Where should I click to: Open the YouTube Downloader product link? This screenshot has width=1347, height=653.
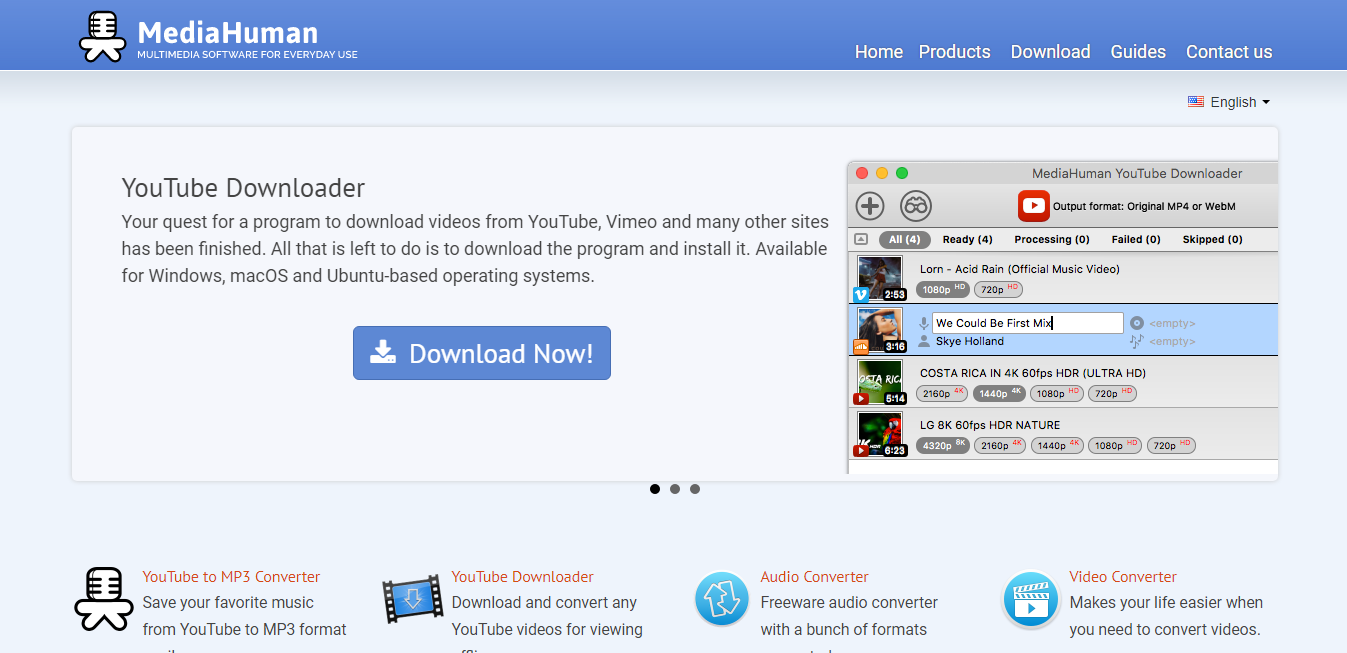[522, 577]
